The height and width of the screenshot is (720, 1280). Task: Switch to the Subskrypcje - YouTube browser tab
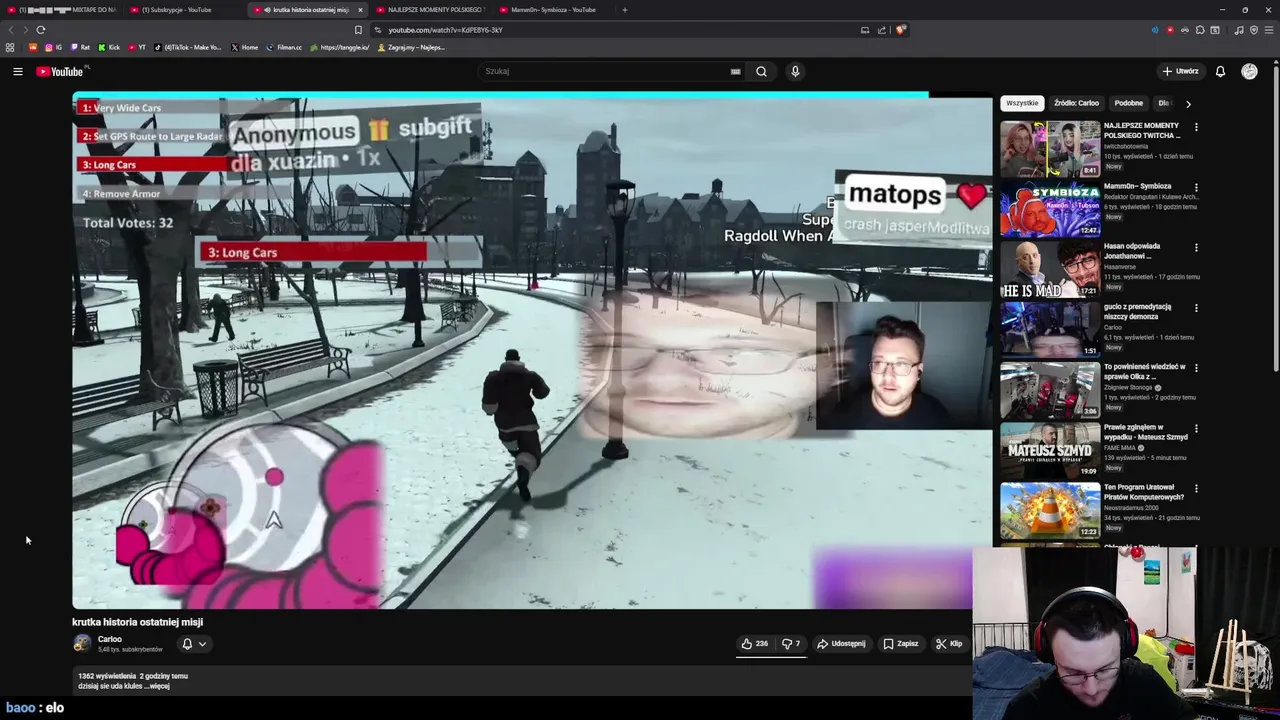[x=182, y=10]
